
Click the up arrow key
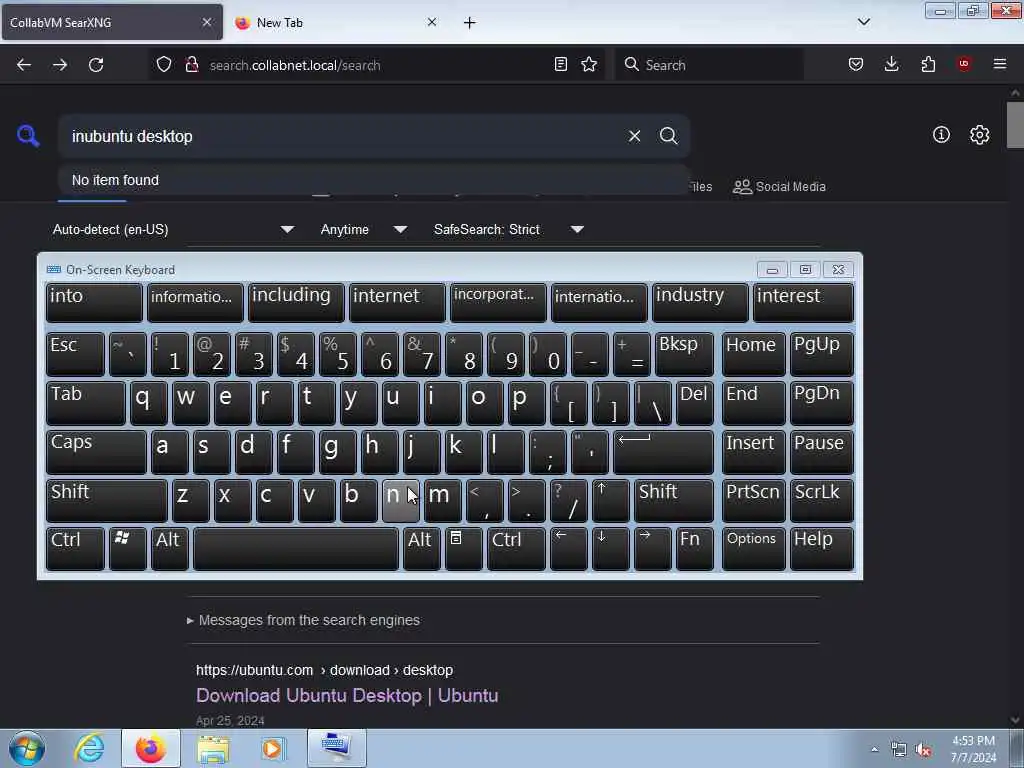pyautogui.click(x=611, y=501)
